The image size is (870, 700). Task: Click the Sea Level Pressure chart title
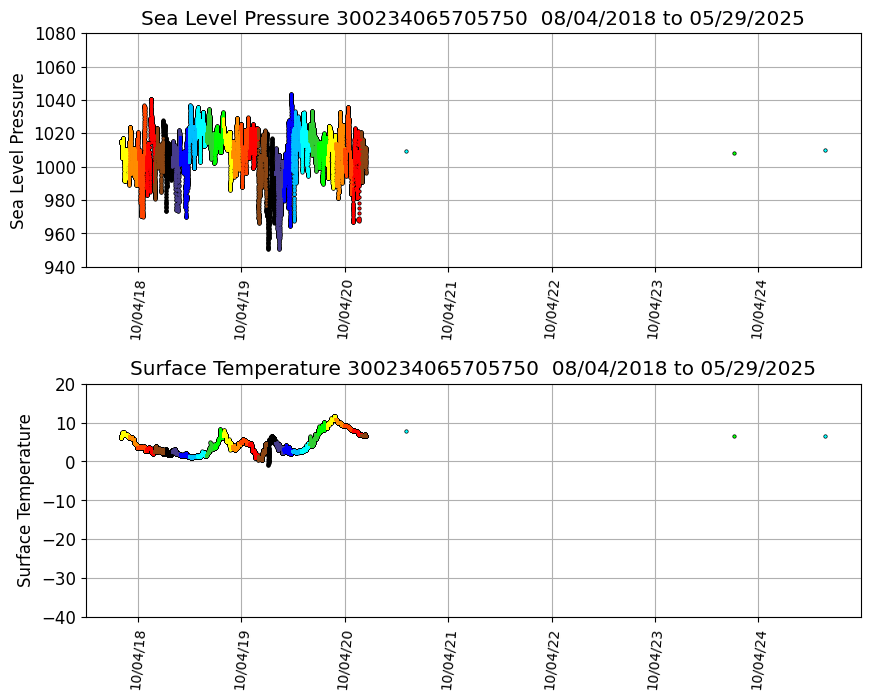[472, 18]
